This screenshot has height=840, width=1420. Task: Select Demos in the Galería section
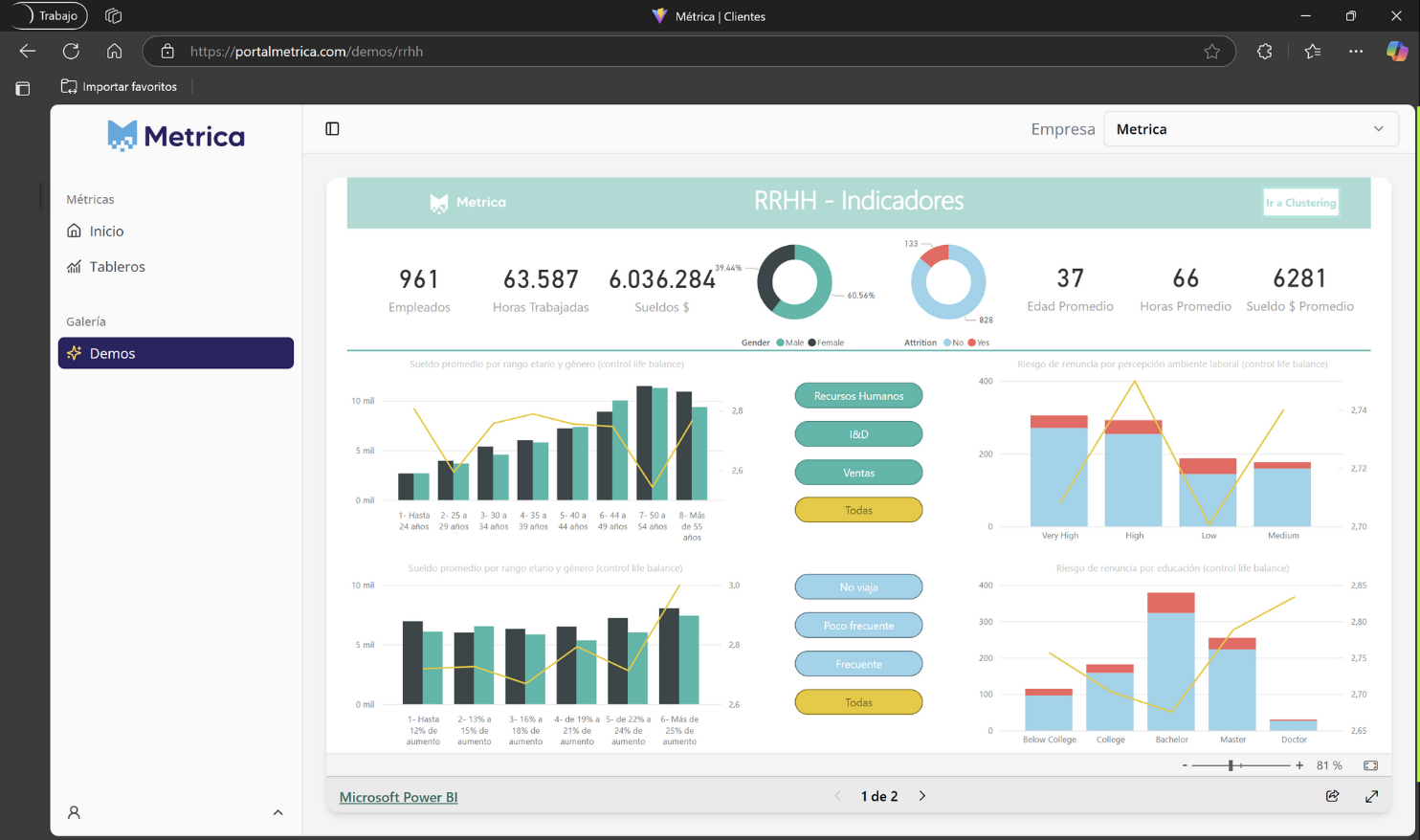pyautogui.click(x=175, y=353)
